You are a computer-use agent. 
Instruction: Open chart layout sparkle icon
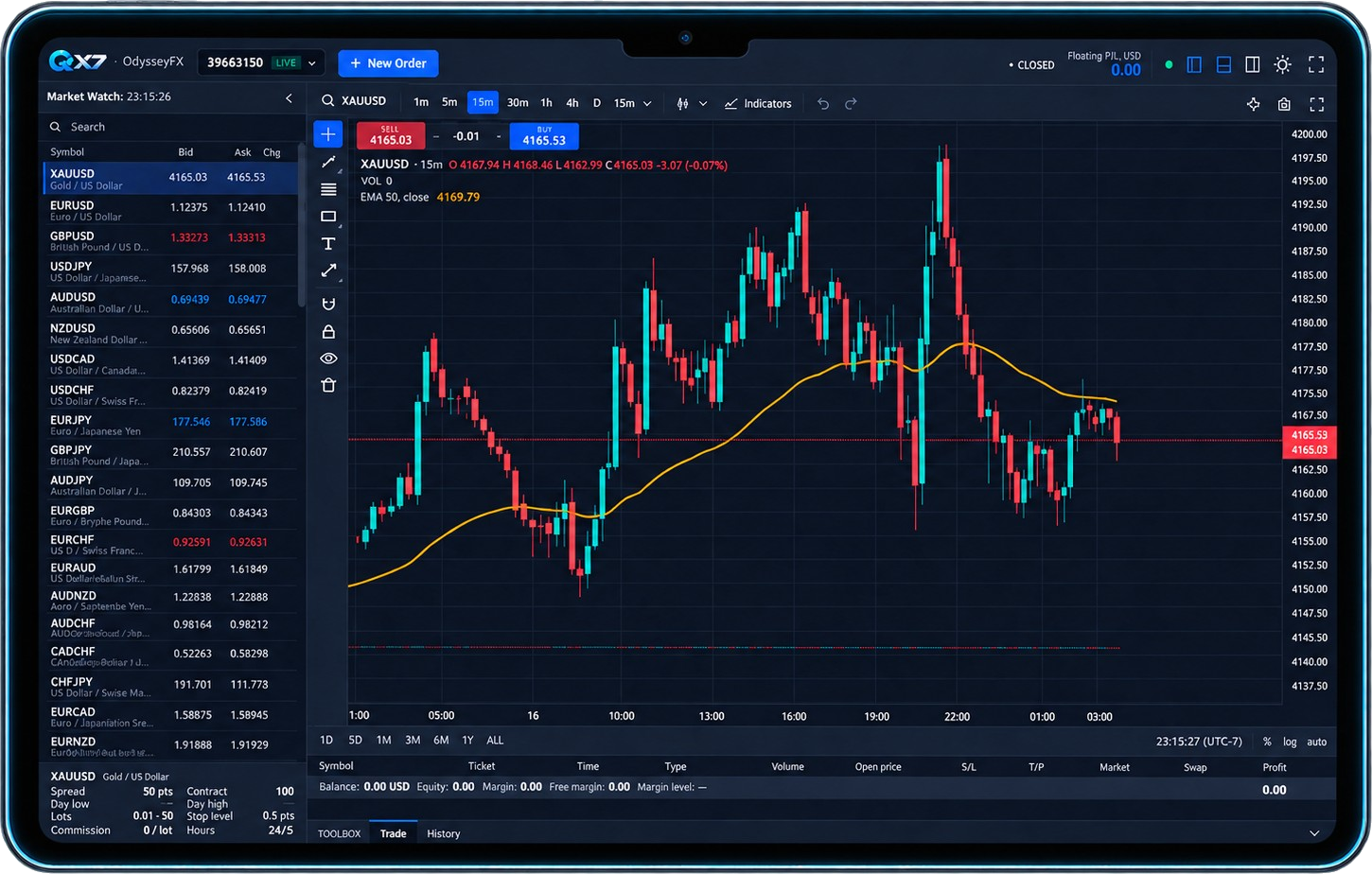(x=1253, y=104)
